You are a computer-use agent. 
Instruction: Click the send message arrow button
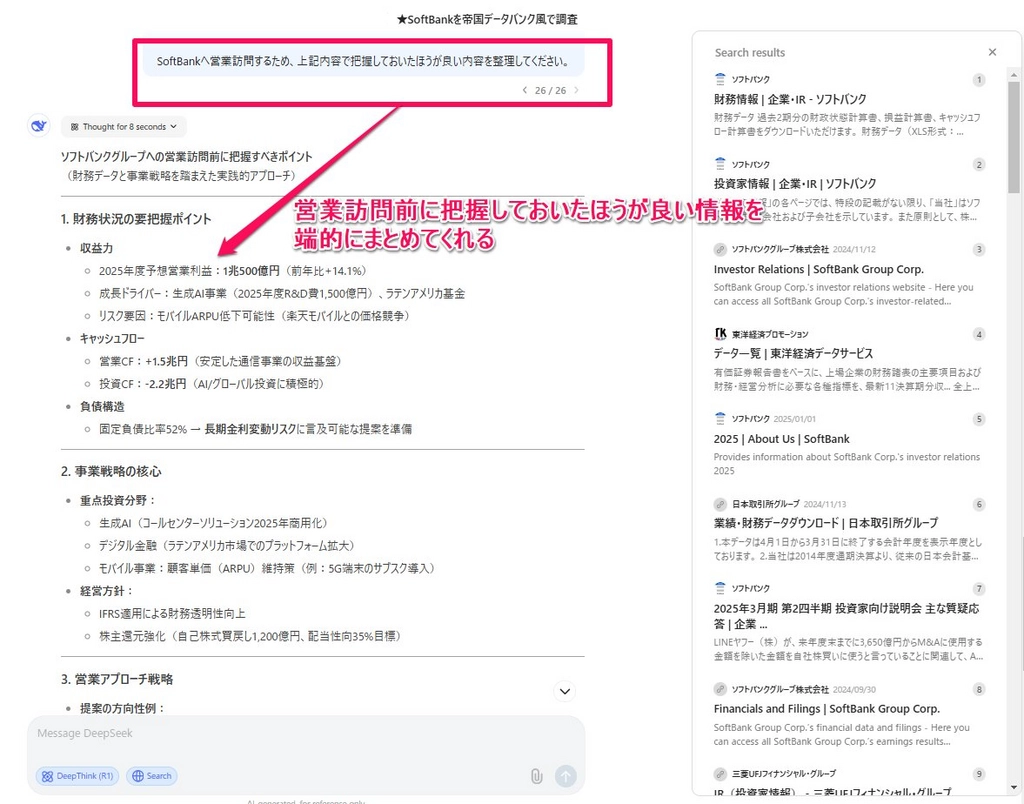click(x=566, y=776)
